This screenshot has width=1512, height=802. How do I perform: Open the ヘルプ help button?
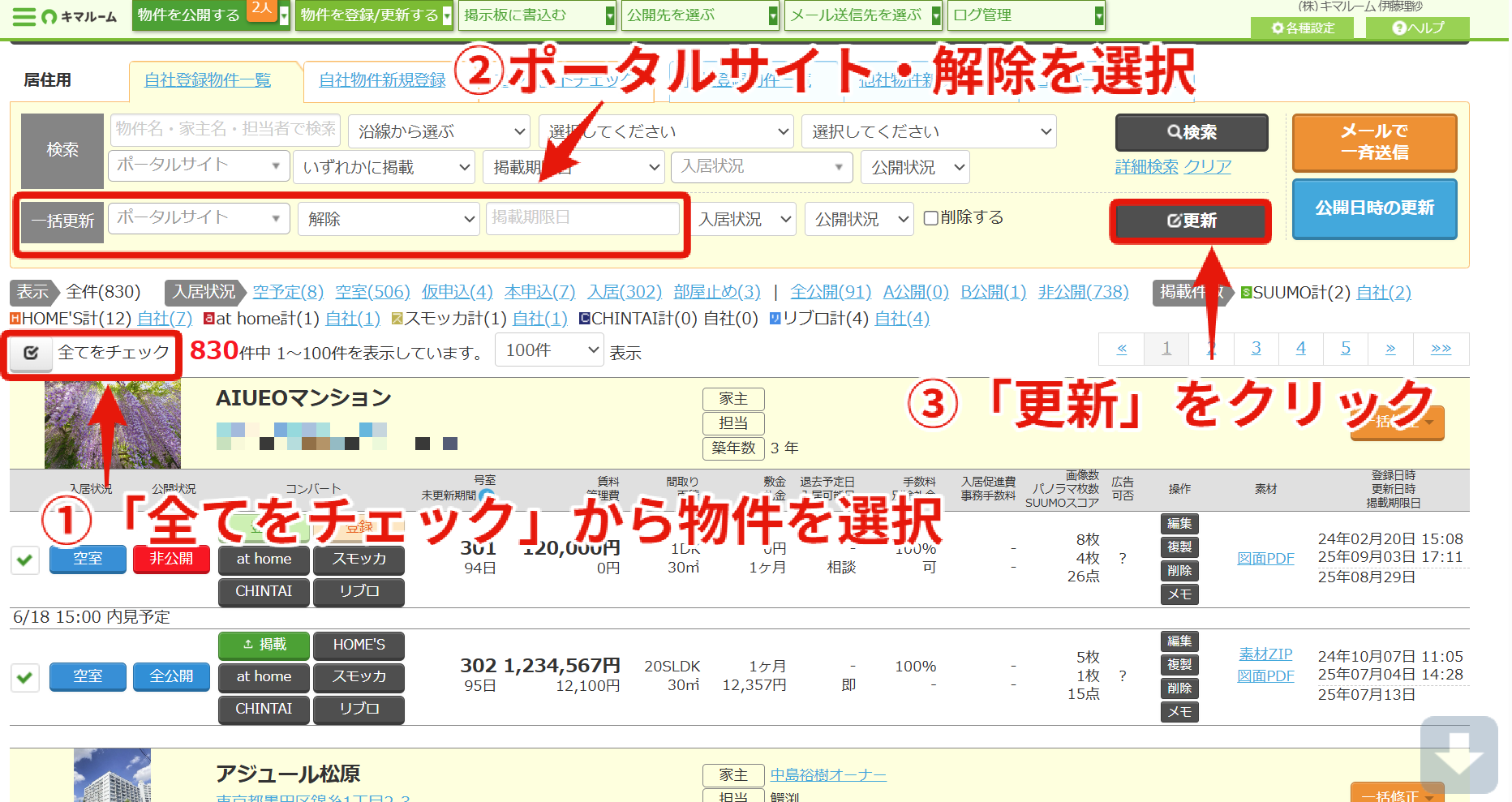click(x=1418, y=28)
